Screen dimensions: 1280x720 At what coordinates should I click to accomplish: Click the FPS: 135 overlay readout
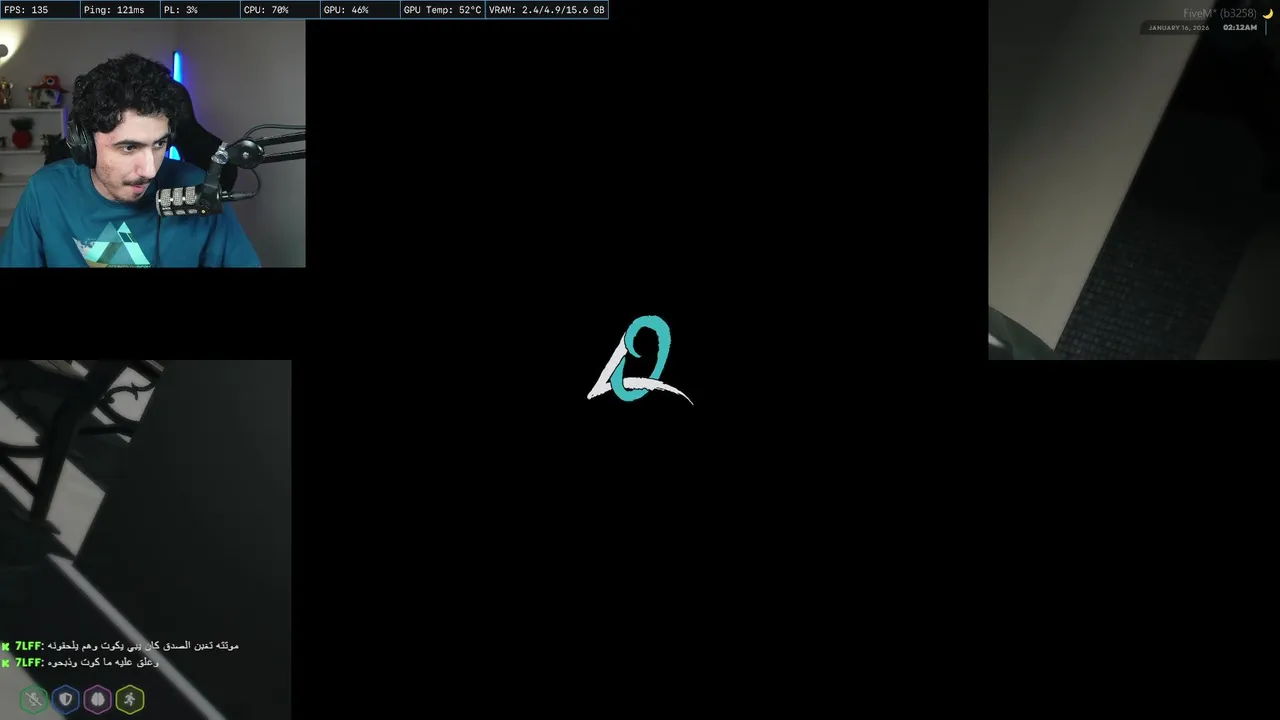[x=40, y=10]
